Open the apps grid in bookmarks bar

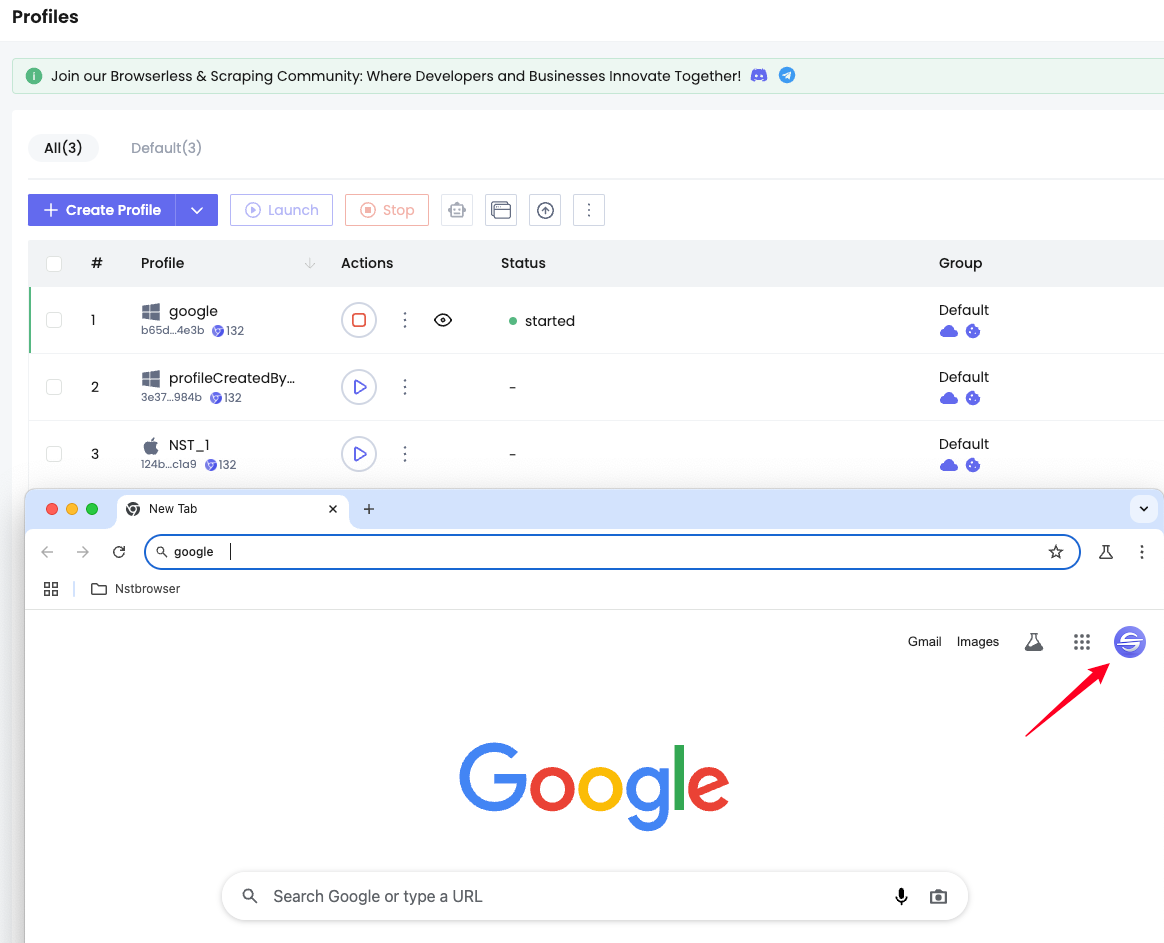(x=51, y=589)
